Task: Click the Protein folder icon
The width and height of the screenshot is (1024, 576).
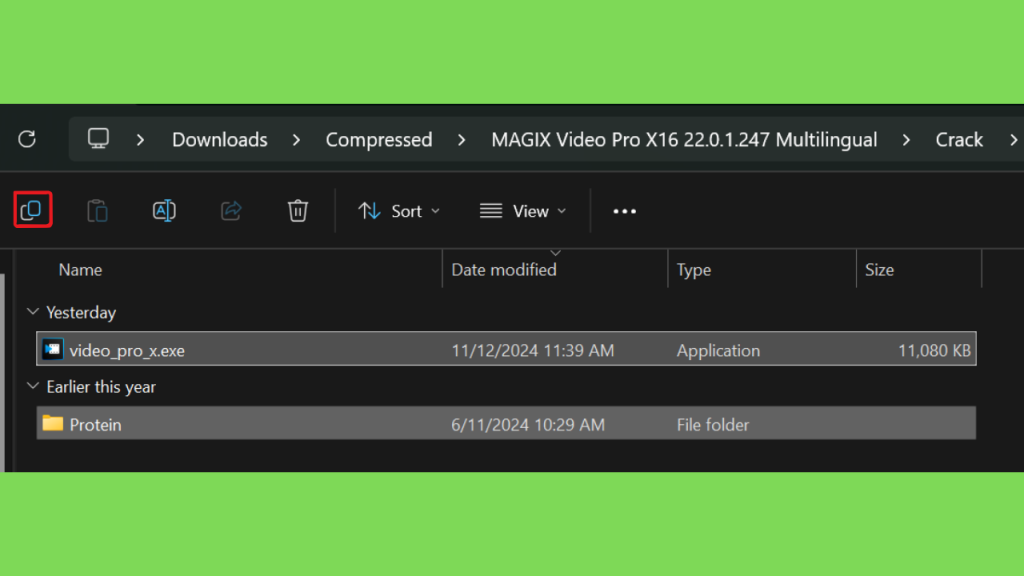Action: (x=53, y=423)
